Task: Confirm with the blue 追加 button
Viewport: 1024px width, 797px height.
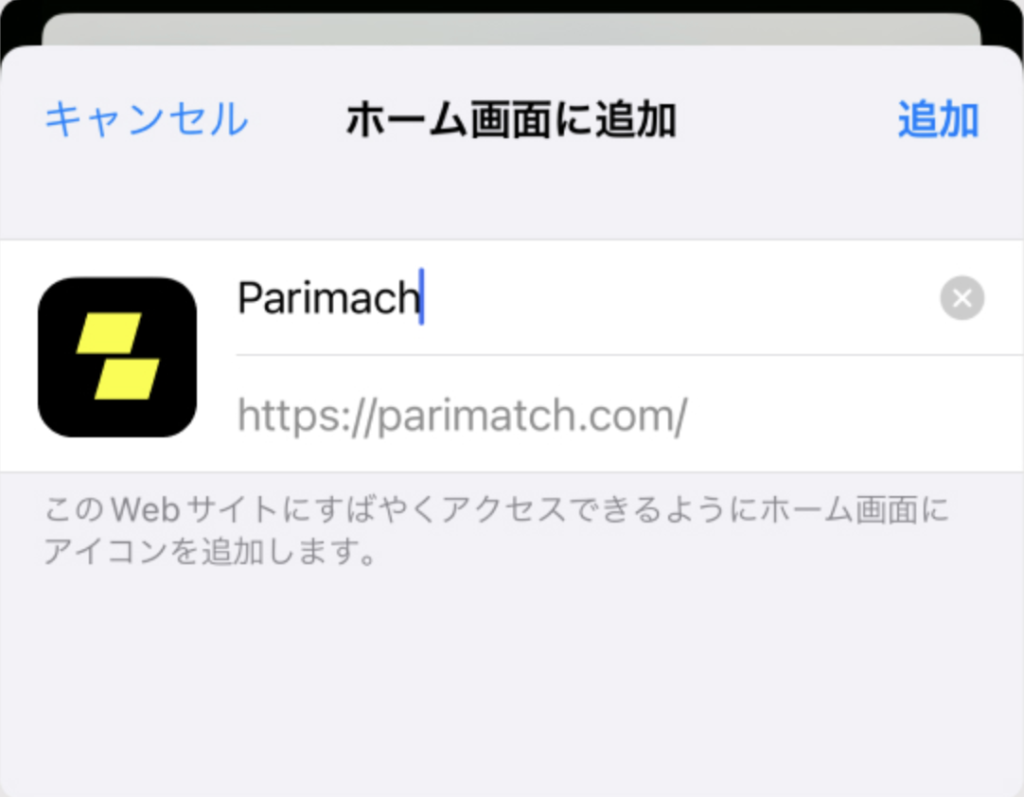Action: click(x=938, y=120)
